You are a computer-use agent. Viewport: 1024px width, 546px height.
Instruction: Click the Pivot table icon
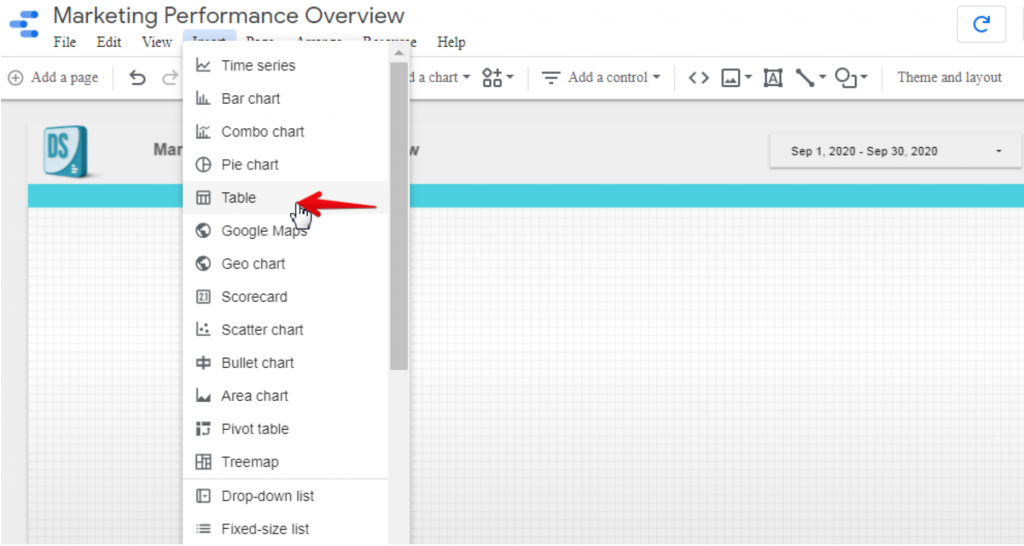[203, 428]
